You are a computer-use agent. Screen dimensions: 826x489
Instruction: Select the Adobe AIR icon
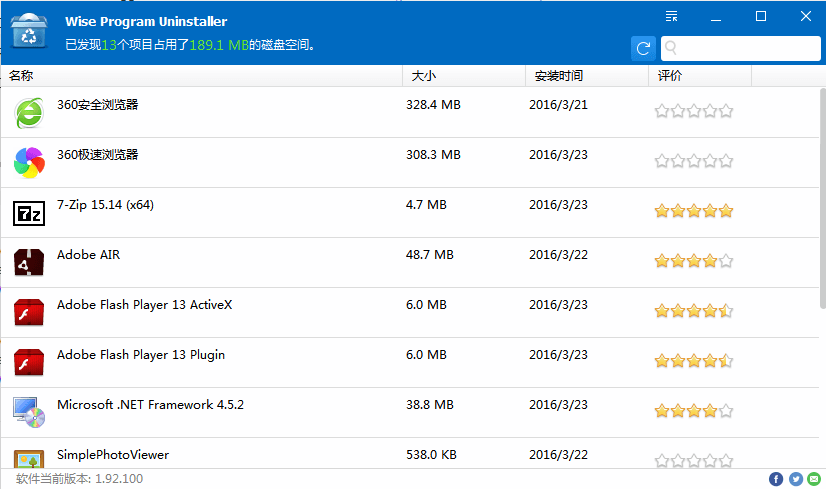(x=29, y=262)
